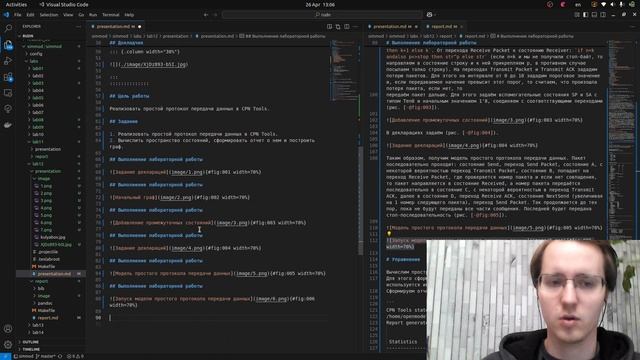Click the right editor minimap
Image resolution: width=640 pixels, height=360 pixels.
click(x=621, y=139)
